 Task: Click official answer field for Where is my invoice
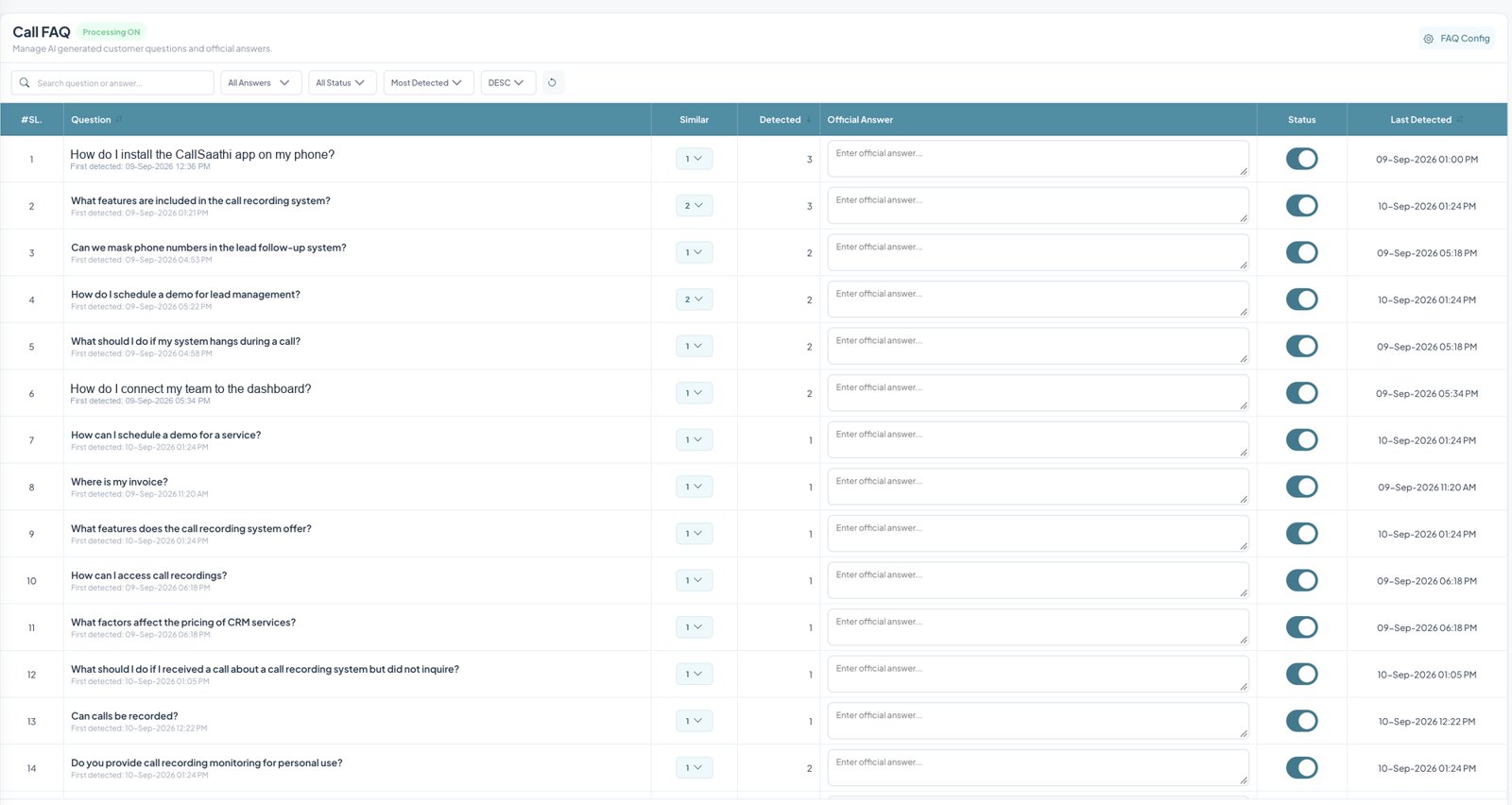coord(1038,487)
